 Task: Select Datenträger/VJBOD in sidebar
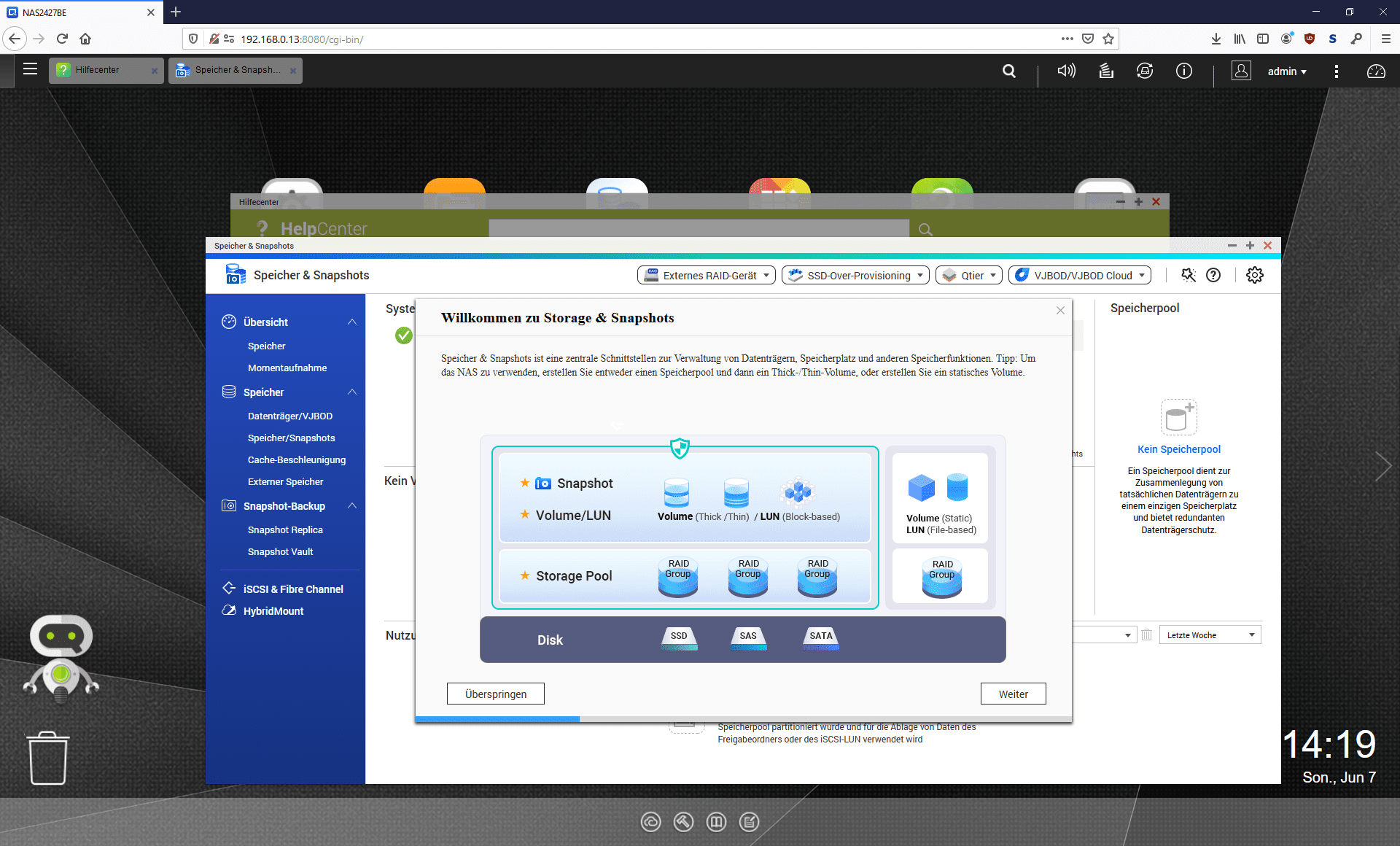pyautogui.click(x=290, y=416)
